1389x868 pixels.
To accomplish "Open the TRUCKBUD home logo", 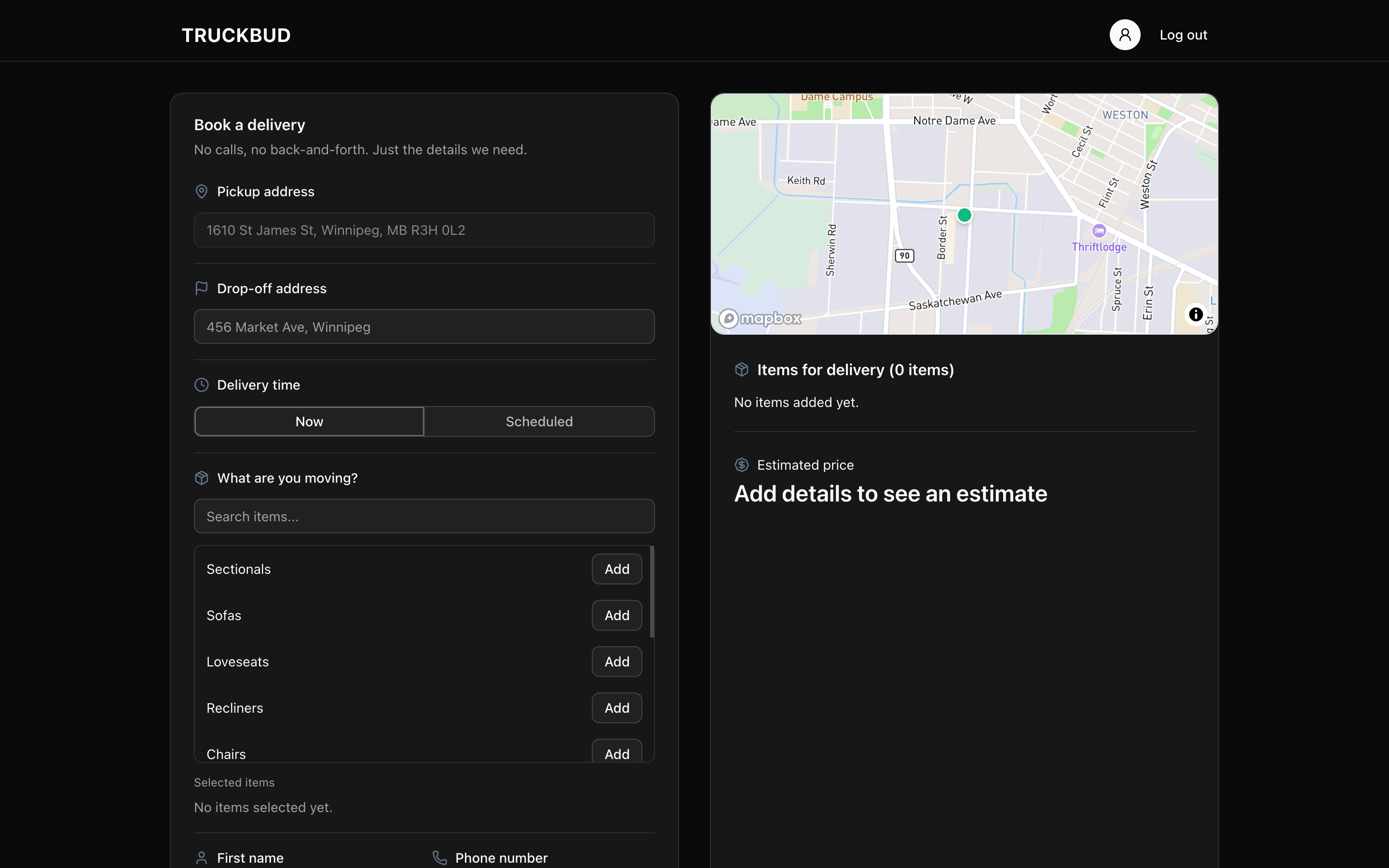I will tap(236, 36).
